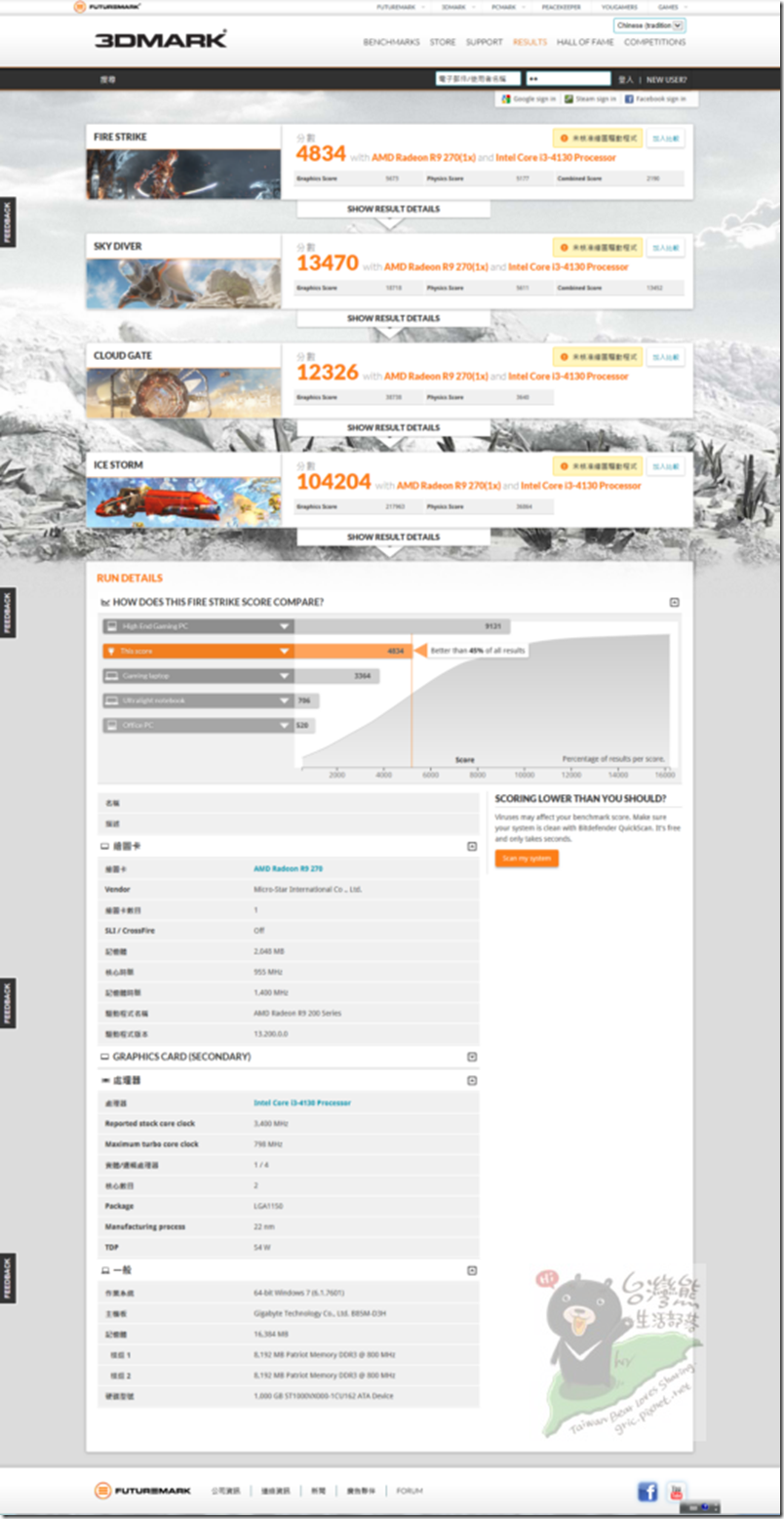Viewport: 784px width, 1519px height.
Task: Open the FUTUREMARK top bar link
Action: coord(394,7)
